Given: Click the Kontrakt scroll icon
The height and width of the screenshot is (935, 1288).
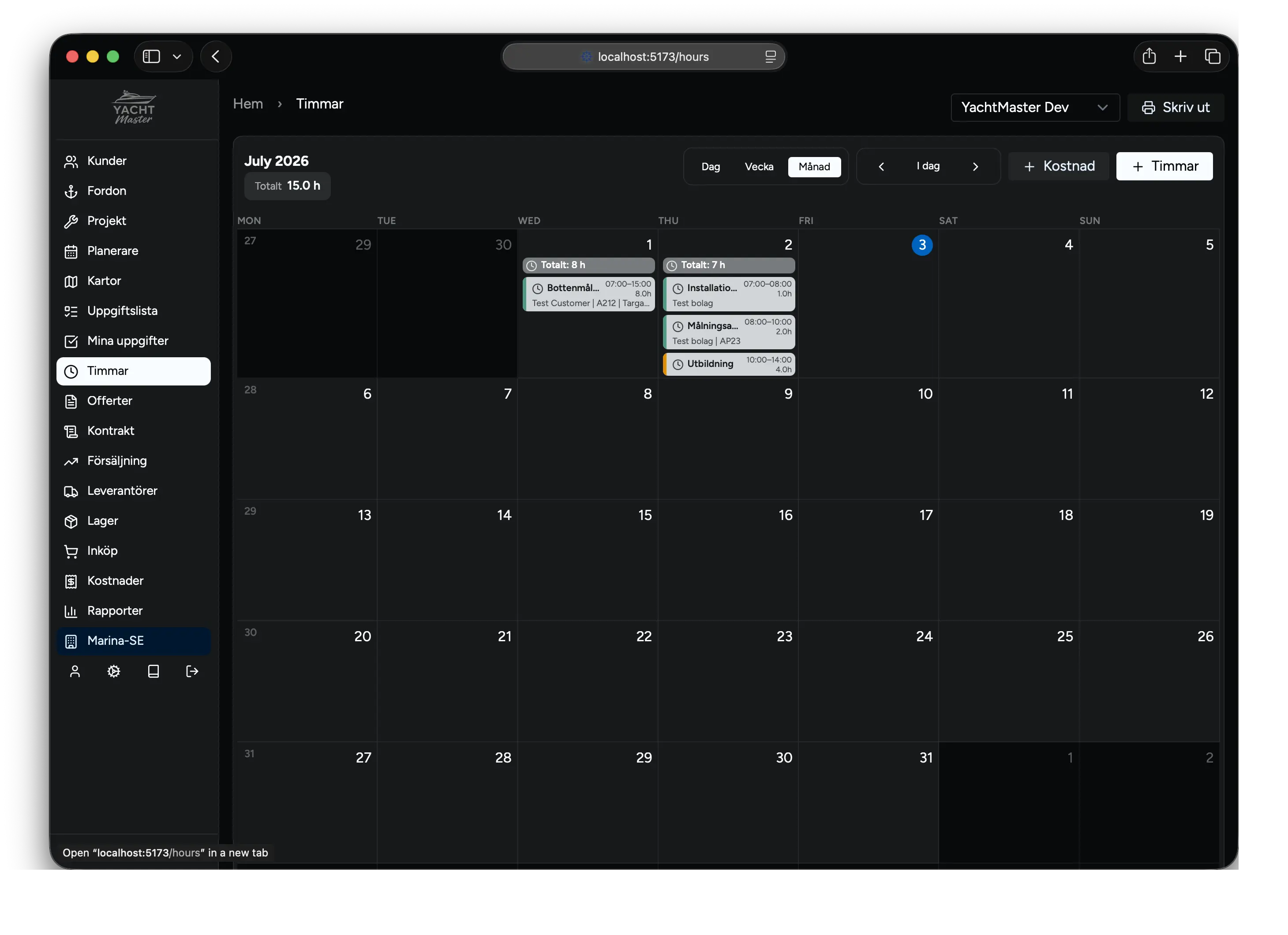Looking at the screenshot, I should pos(71,432).
